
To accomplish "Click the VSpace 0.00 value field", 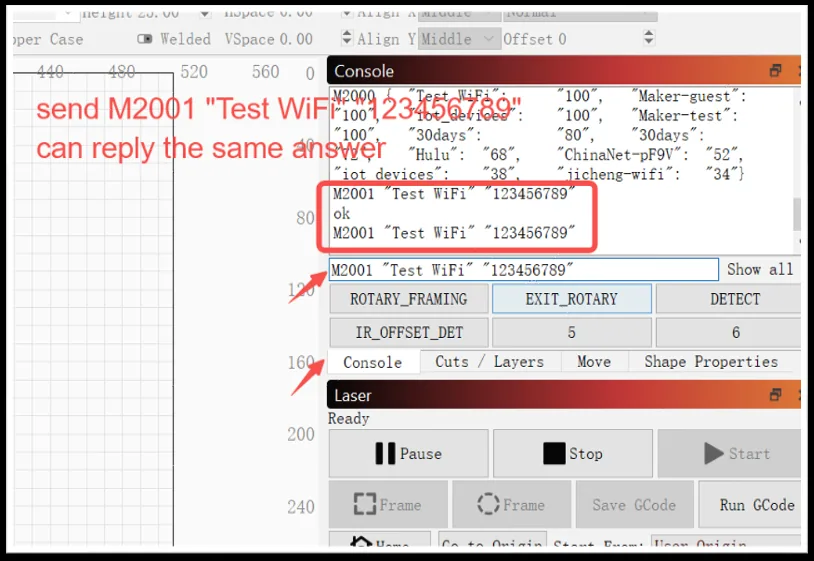I will 296,39.
